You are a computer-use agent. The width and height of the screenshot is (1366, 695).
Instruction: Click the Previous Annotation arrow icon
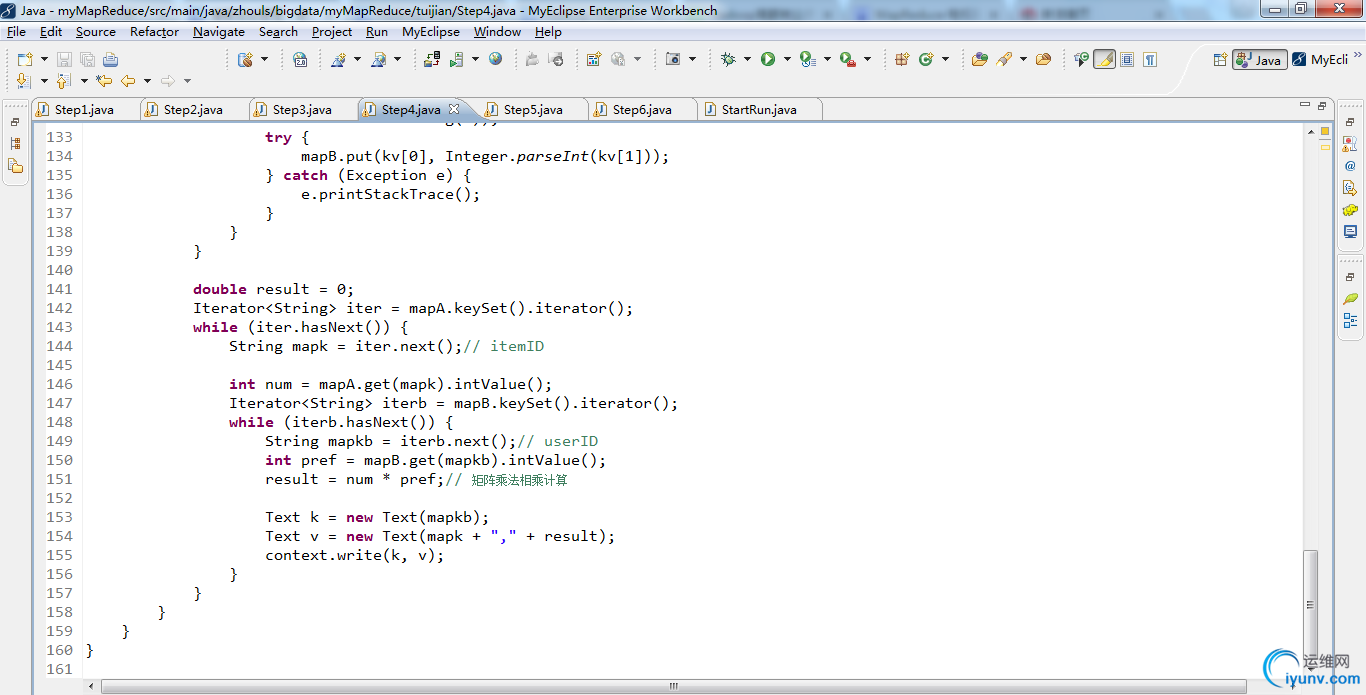click(64, 81)
